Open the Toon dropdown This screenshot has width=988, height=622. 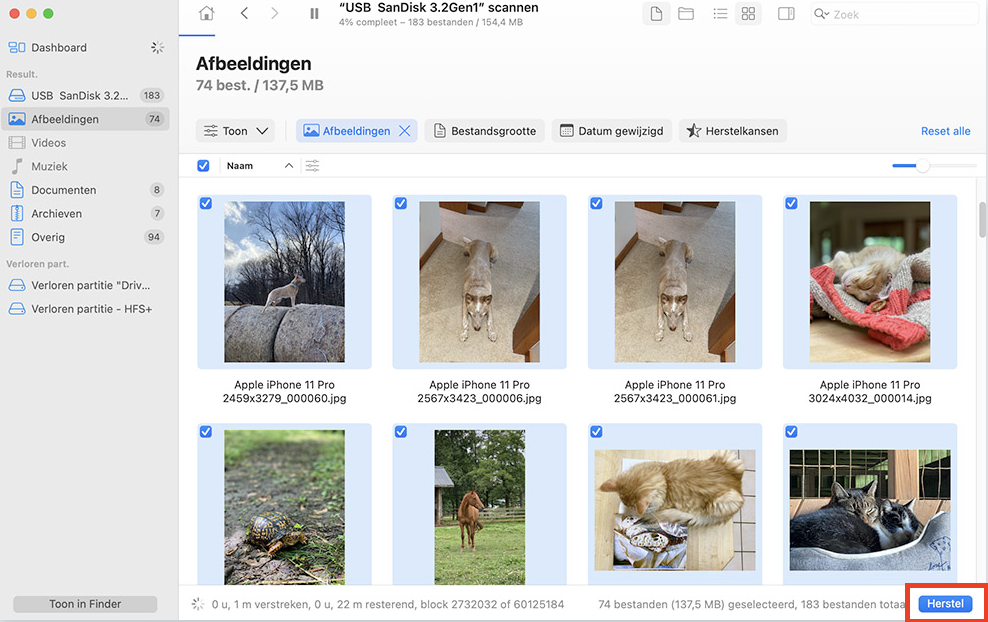pyautogui.click(x=237, y=131)
